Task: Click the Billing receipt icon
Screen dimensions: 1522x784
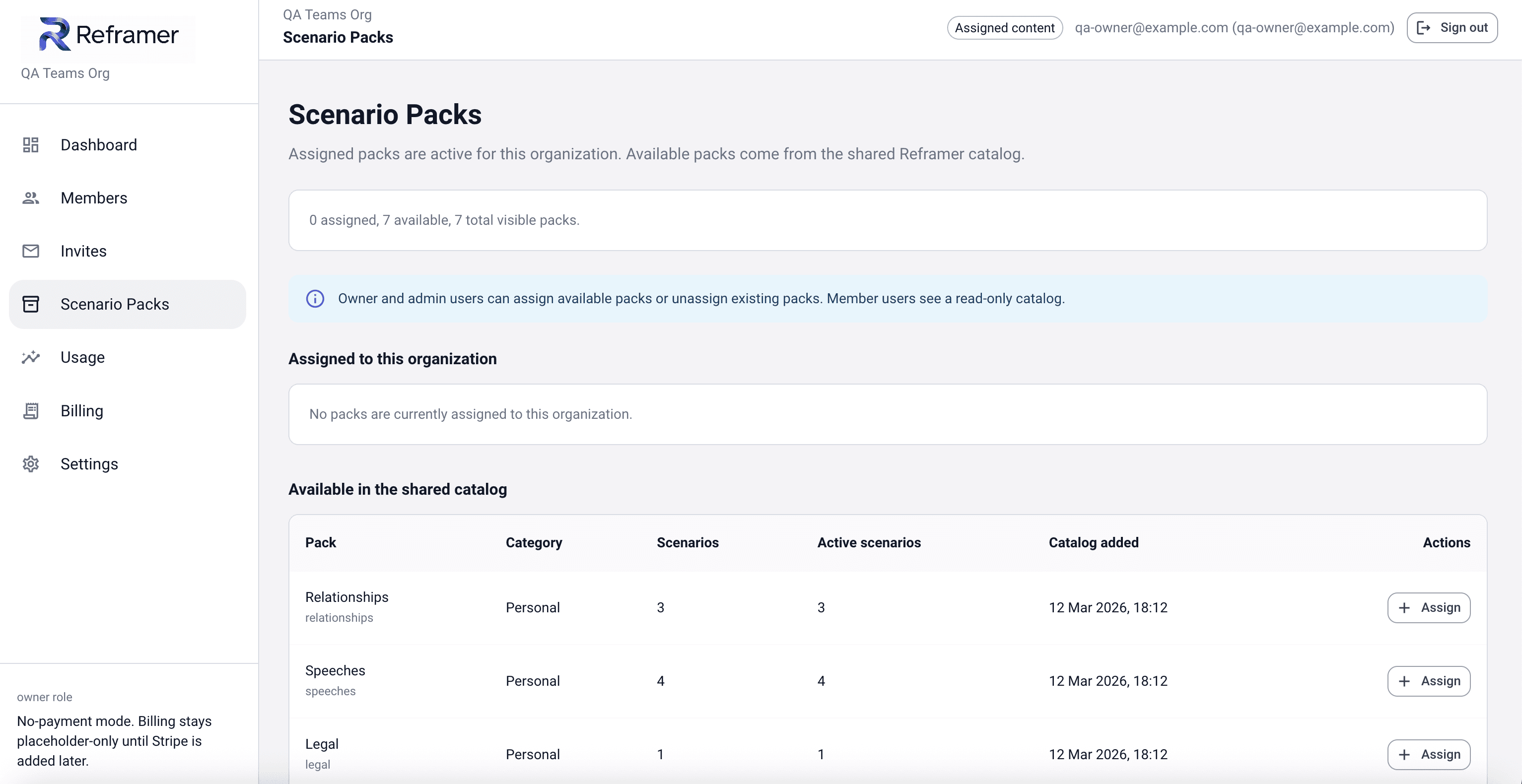Action: (31, 411)
